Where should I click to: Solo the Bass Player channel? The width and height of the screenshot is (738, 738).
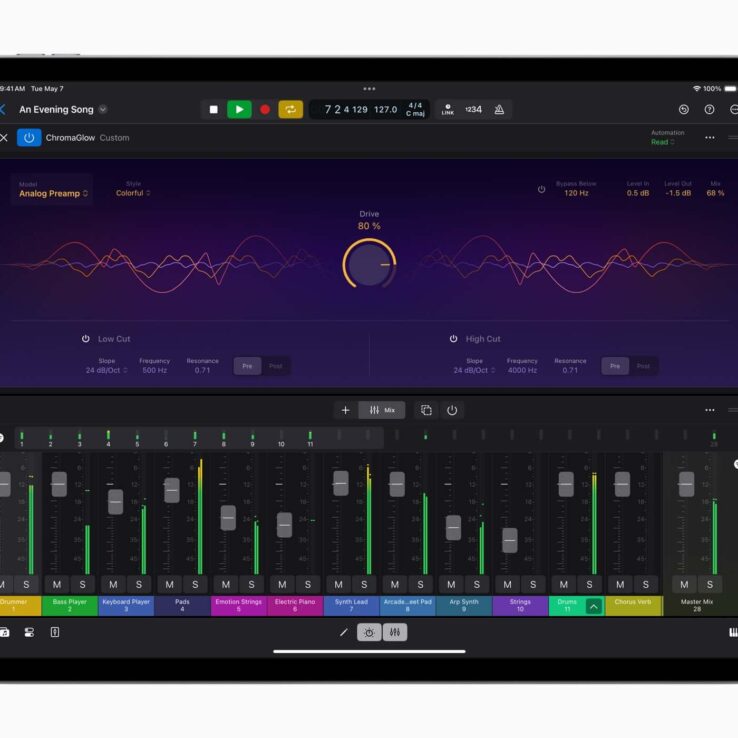[82, 585]
